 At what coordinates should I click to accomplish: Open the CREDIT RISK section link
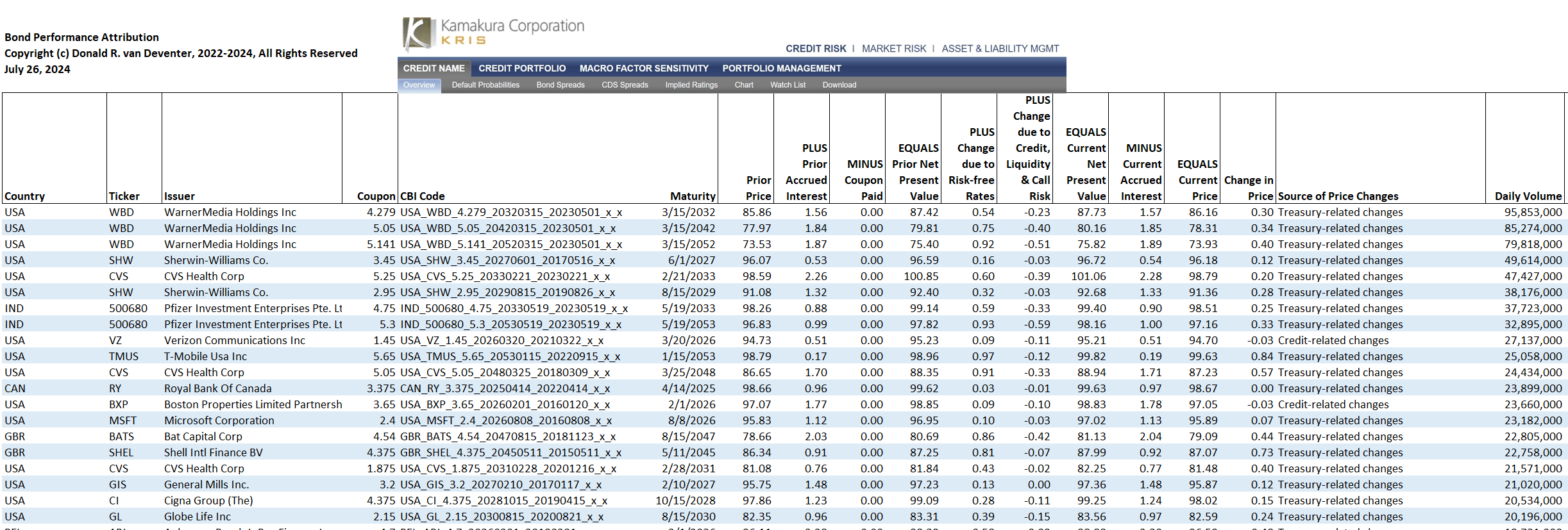pyautogui.click(x=816, y=49)
